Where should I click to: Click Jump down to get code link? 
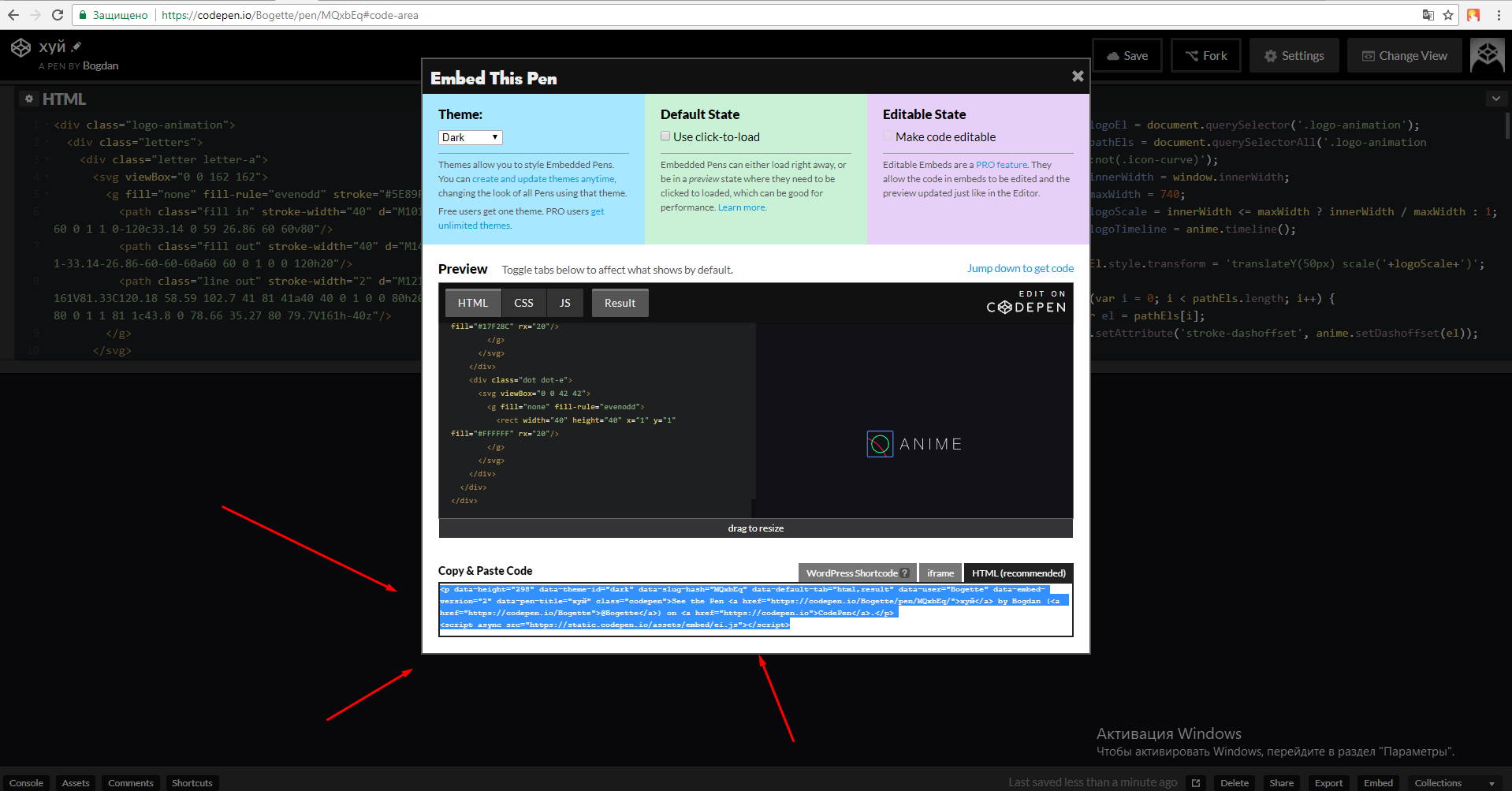pyautogui.click(x=1020, y=268)
